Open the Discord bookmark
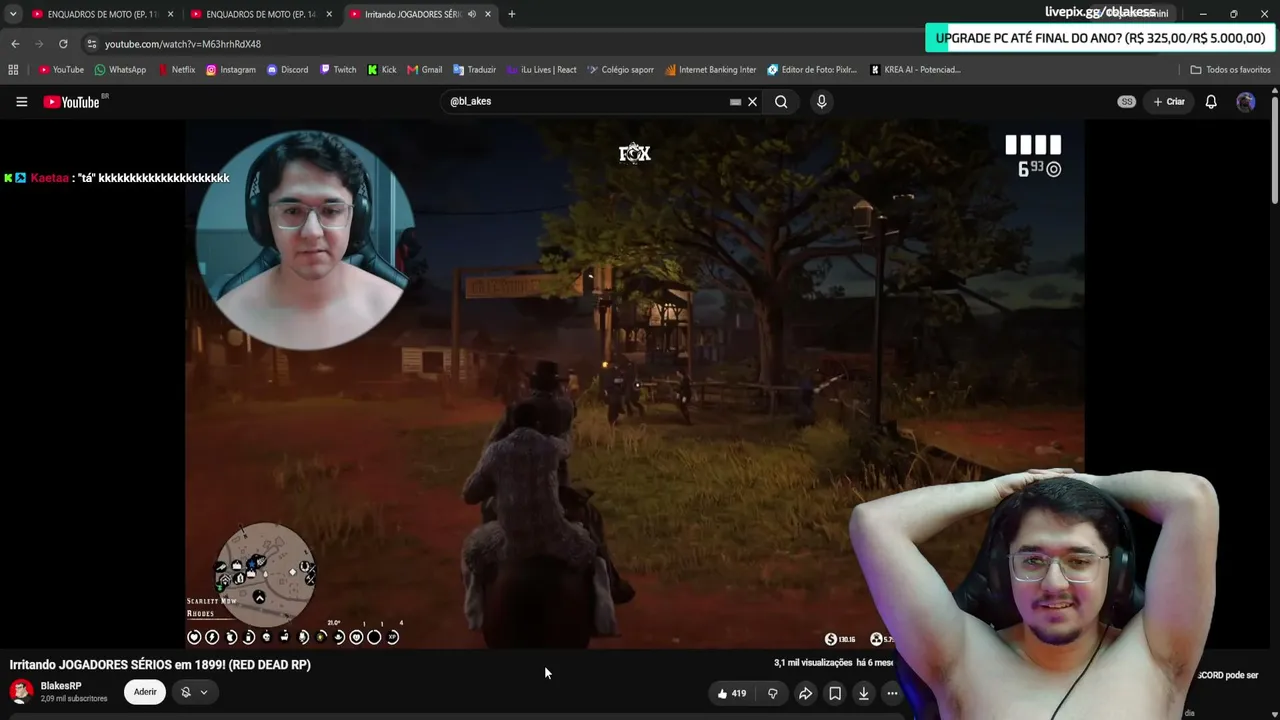Screen dimensions: 1280x720 pyautogui.click(x=288, y=70)
